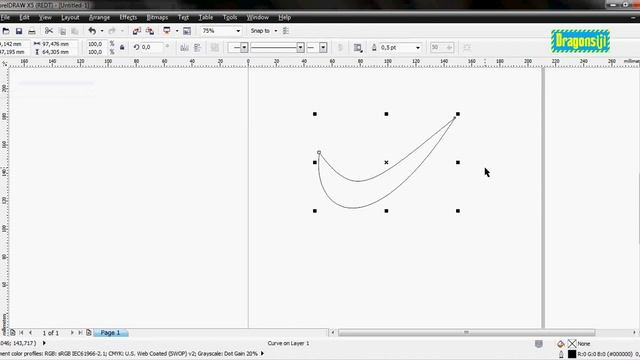Go to the last page arrow
Viewport: 640px width, 360px height.
point(80,333)
